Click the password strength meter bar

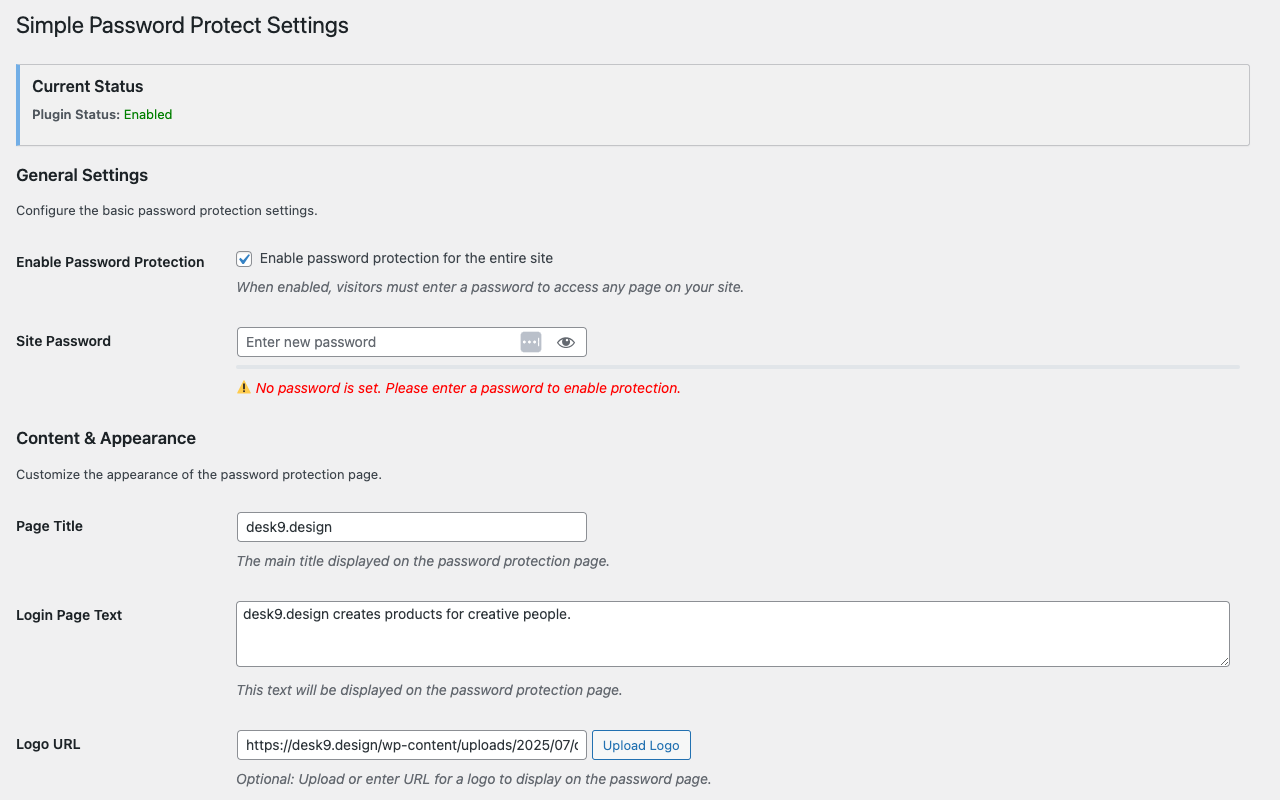tap(738, 367)
